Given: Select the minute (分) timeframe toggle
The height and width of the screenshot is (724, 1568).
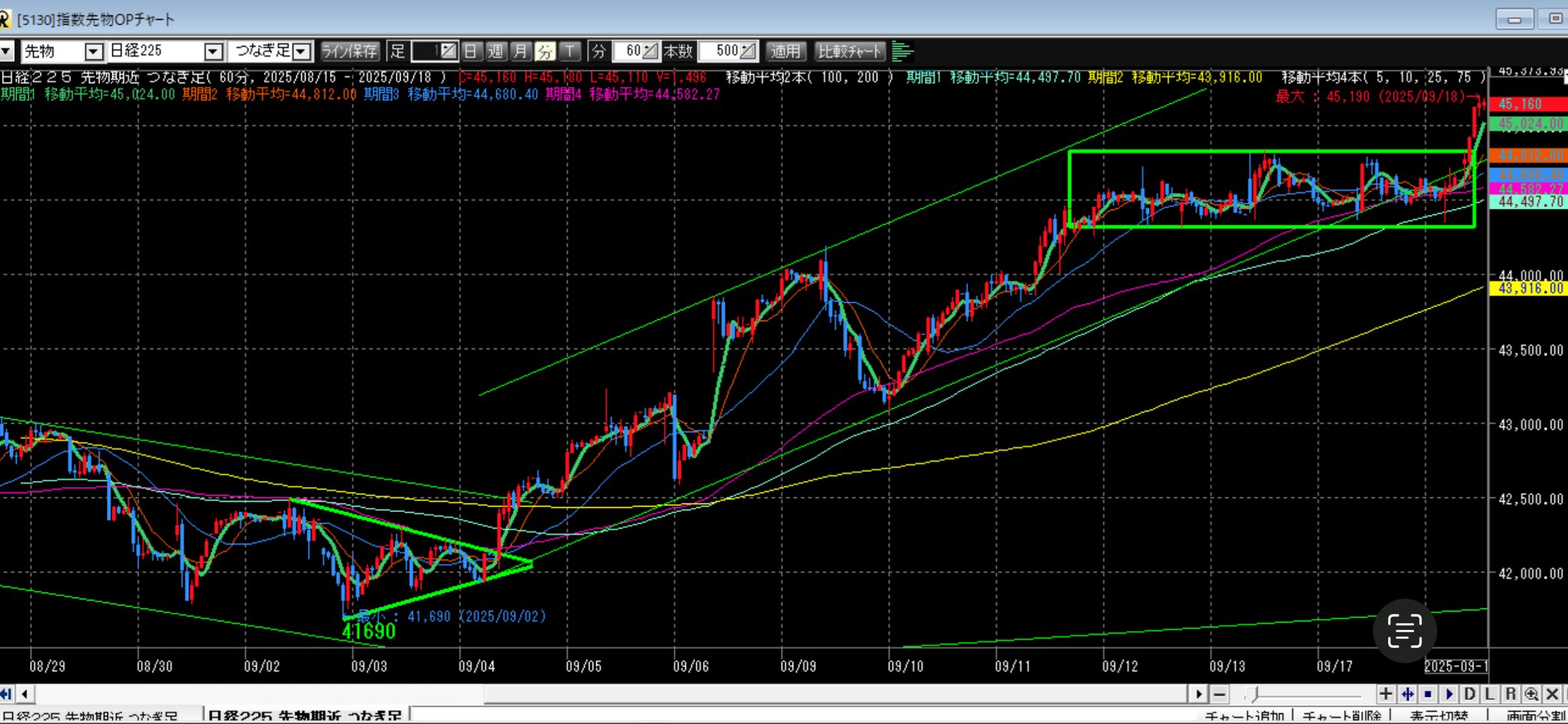Looking at the screenshot, I should tap(545, 51).
